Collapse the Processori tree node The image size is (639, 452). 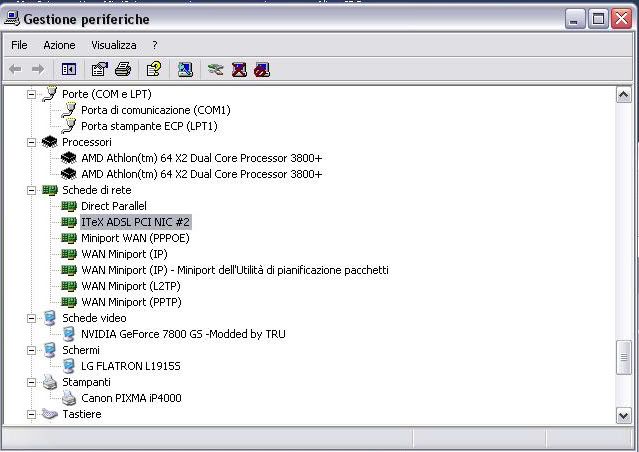31,142
